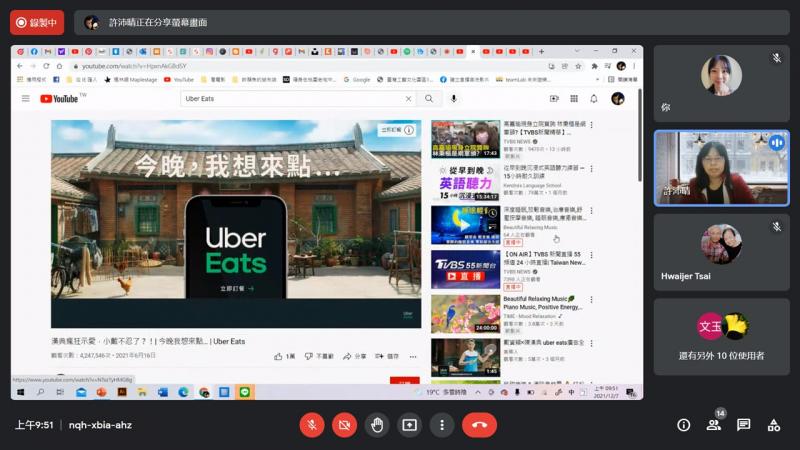The image size is (800, 450).
Task: Open the browser tab search chevron
Action: pyautogui.click(x=577, y=51)
